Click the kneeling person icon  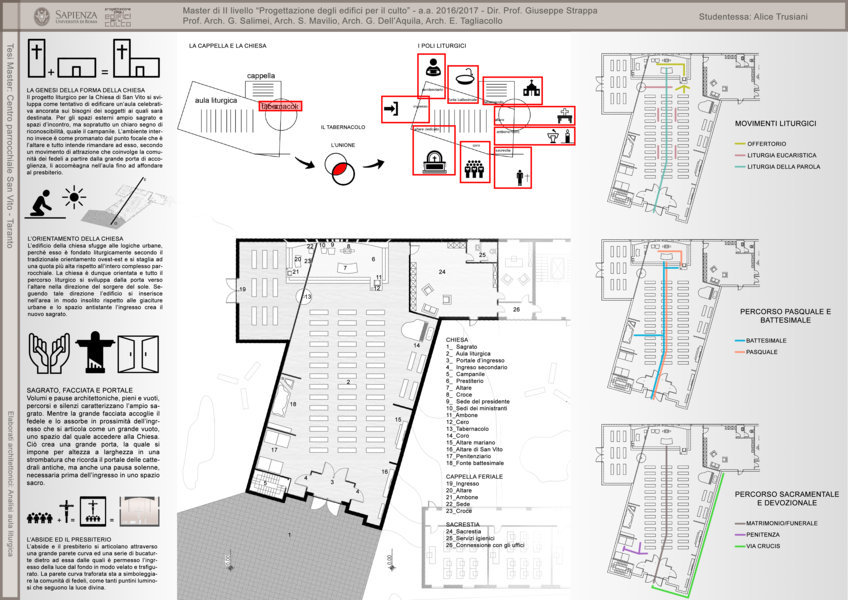click(x=41, y=203)
